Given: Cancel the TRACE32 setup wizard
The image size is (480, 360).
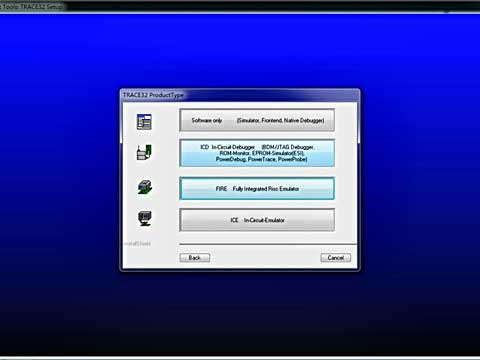Looking at the screenshot, I should 336,258.
